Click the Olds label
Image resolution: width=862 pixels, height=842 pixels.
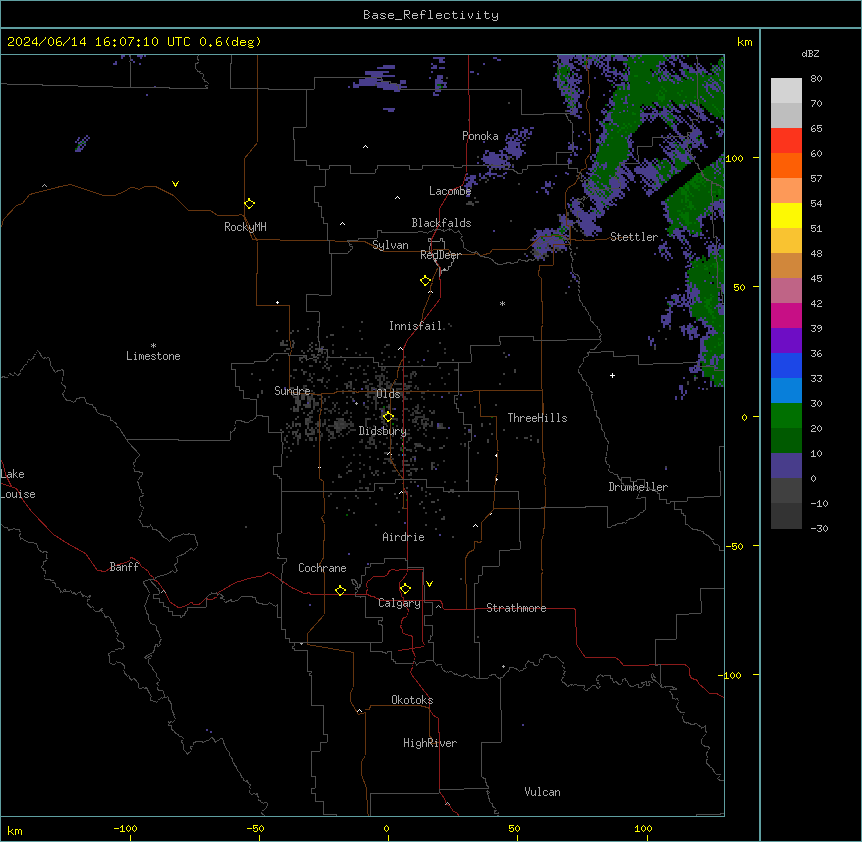(x=388, y=394)
